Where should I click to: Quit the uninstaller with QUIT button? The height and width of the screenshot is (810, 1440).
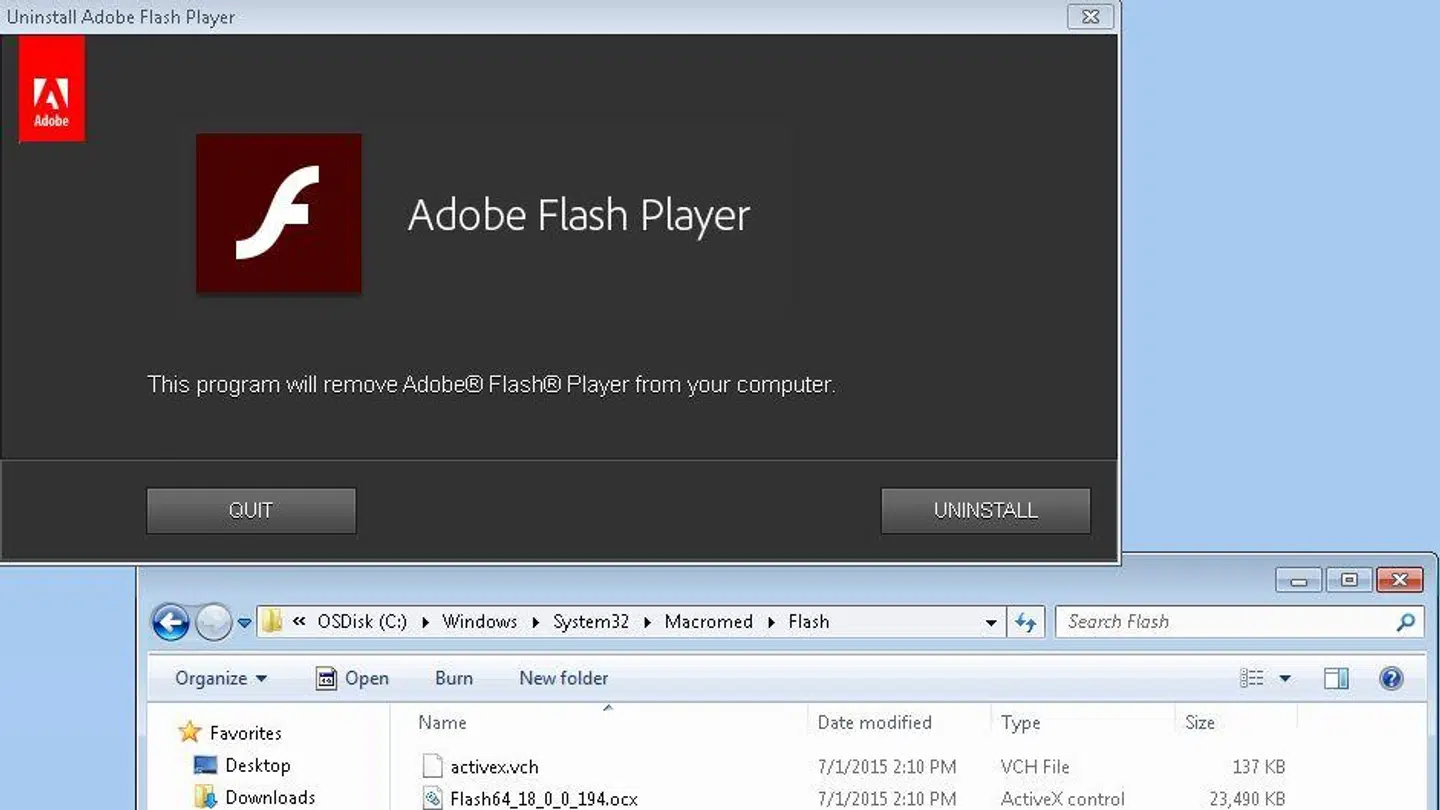click(x=251, y=510)
